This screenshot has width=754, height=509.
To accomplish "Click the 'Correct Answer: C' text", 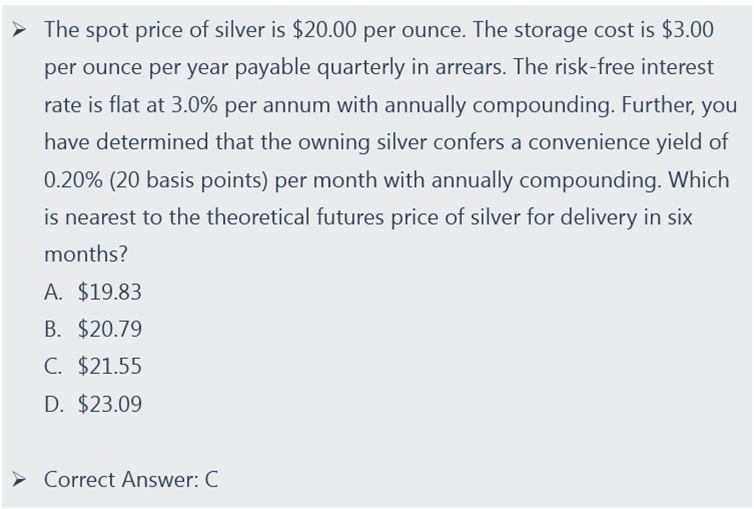I will click(x=131, y=479).
